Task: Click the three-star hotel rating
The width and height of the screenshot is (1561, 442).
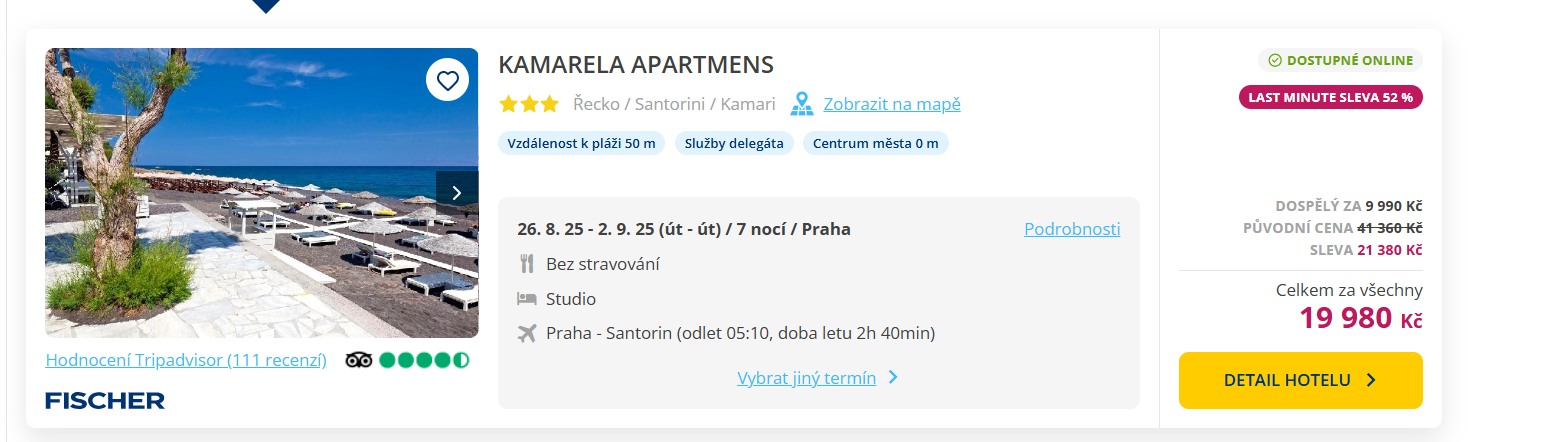Action: pos(529,104)
